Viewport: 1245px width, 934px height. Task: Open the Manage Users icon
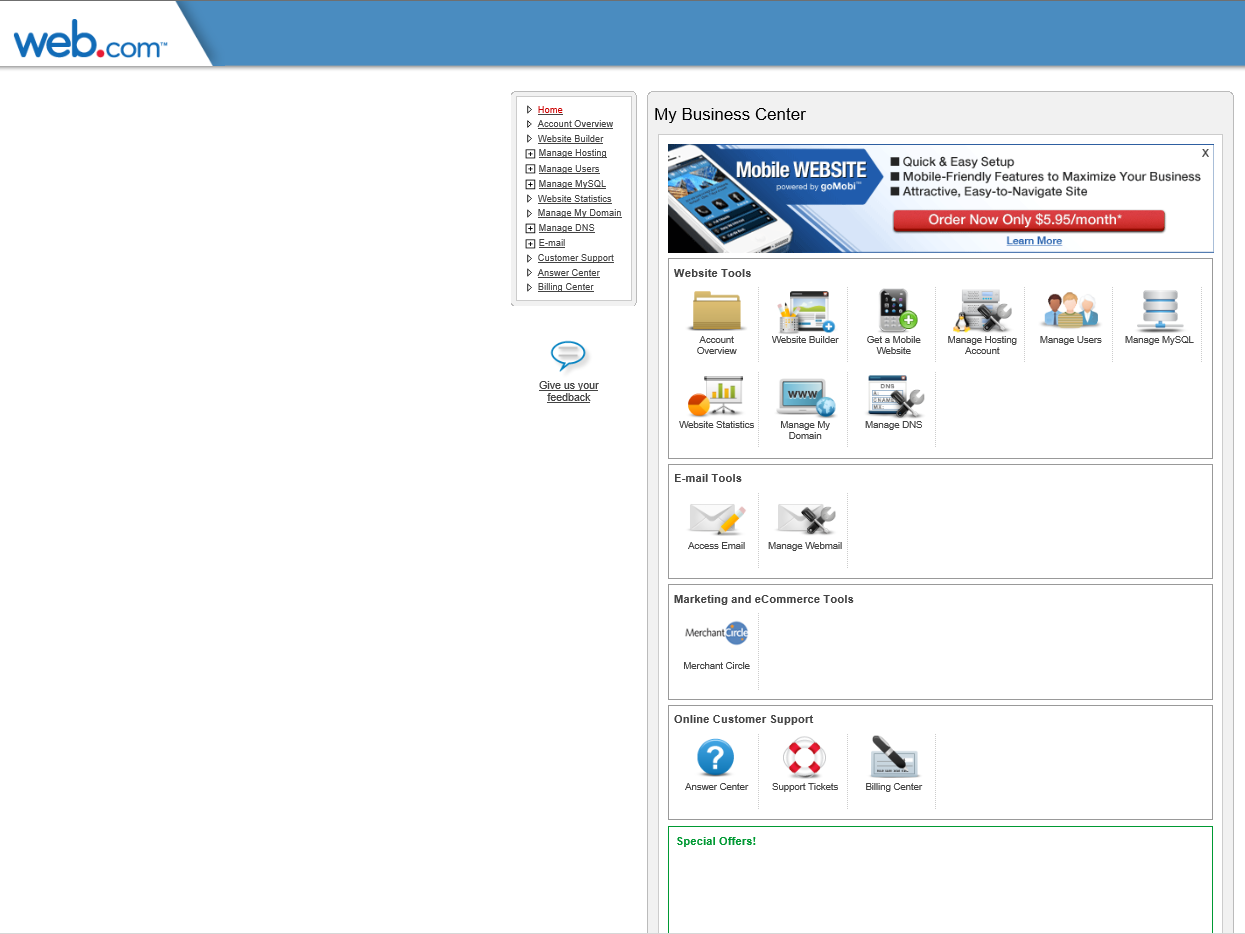point(1070,311)
